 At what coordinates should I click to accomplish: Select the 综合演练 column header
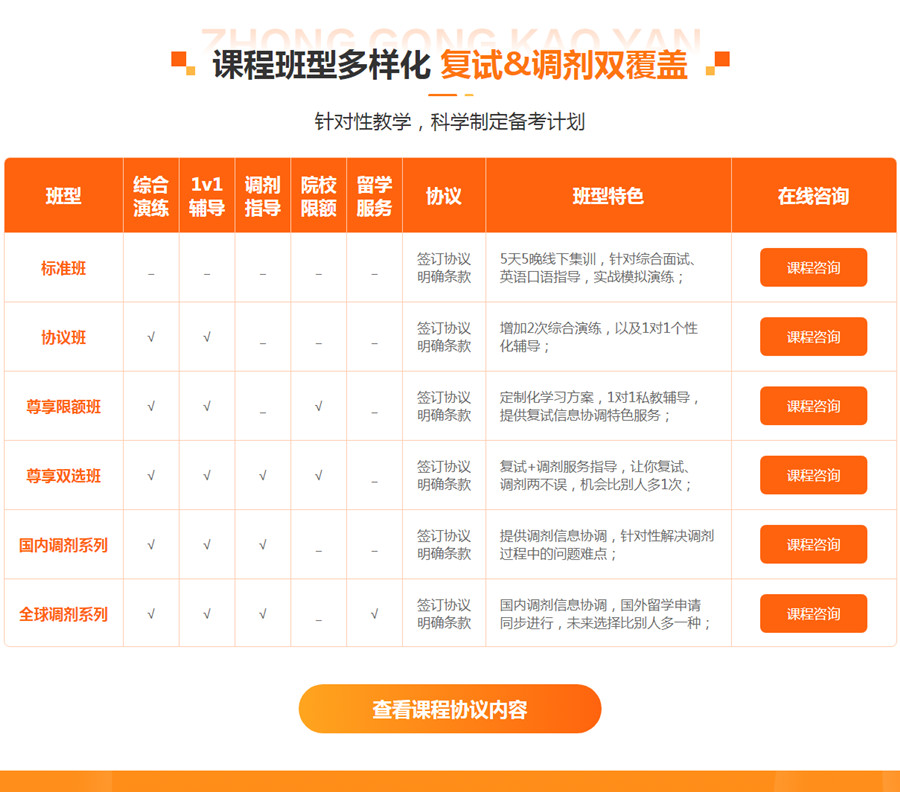click(x=151, y=196)
